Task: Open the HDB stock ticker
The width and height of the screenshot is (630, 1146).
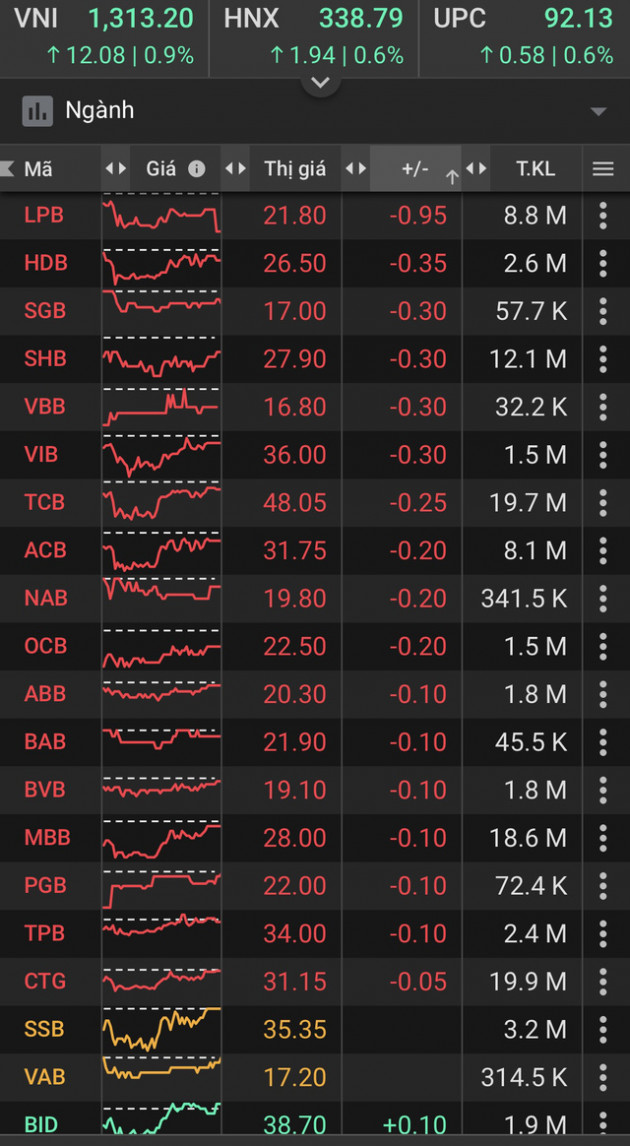Action: tap(45, 263)
